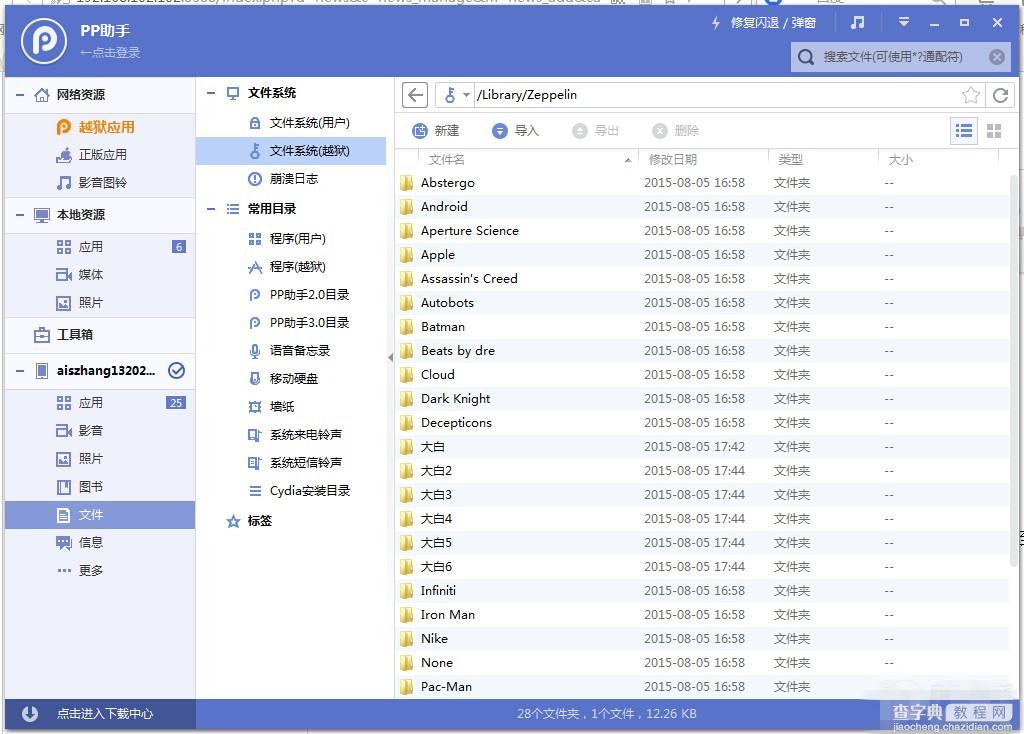
Task: Open the music note ringtone icon in title bar
Action: click(x=857, y=23)
